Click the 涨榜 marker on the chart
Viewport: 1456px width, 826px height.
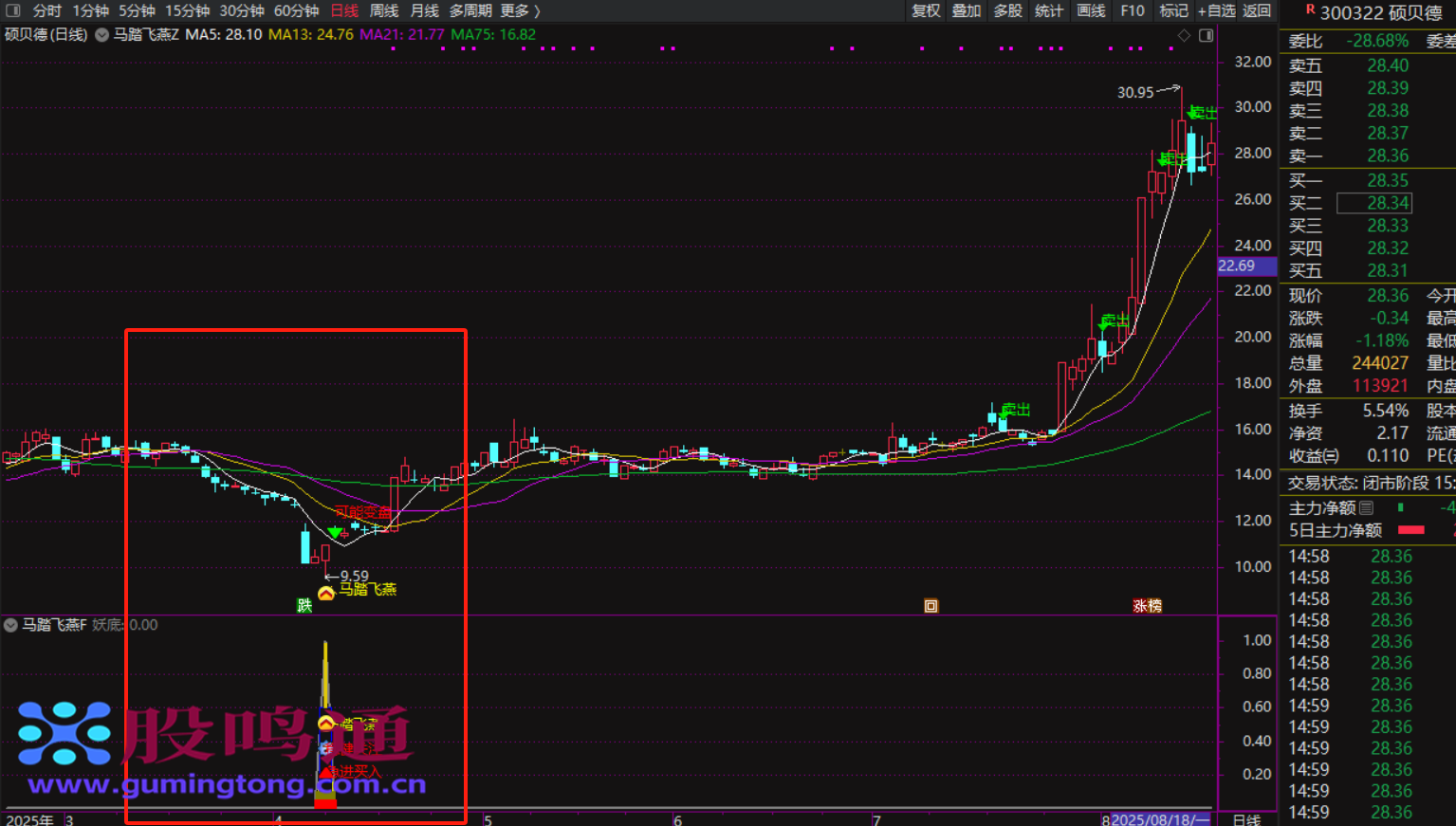coord(1147,605)
